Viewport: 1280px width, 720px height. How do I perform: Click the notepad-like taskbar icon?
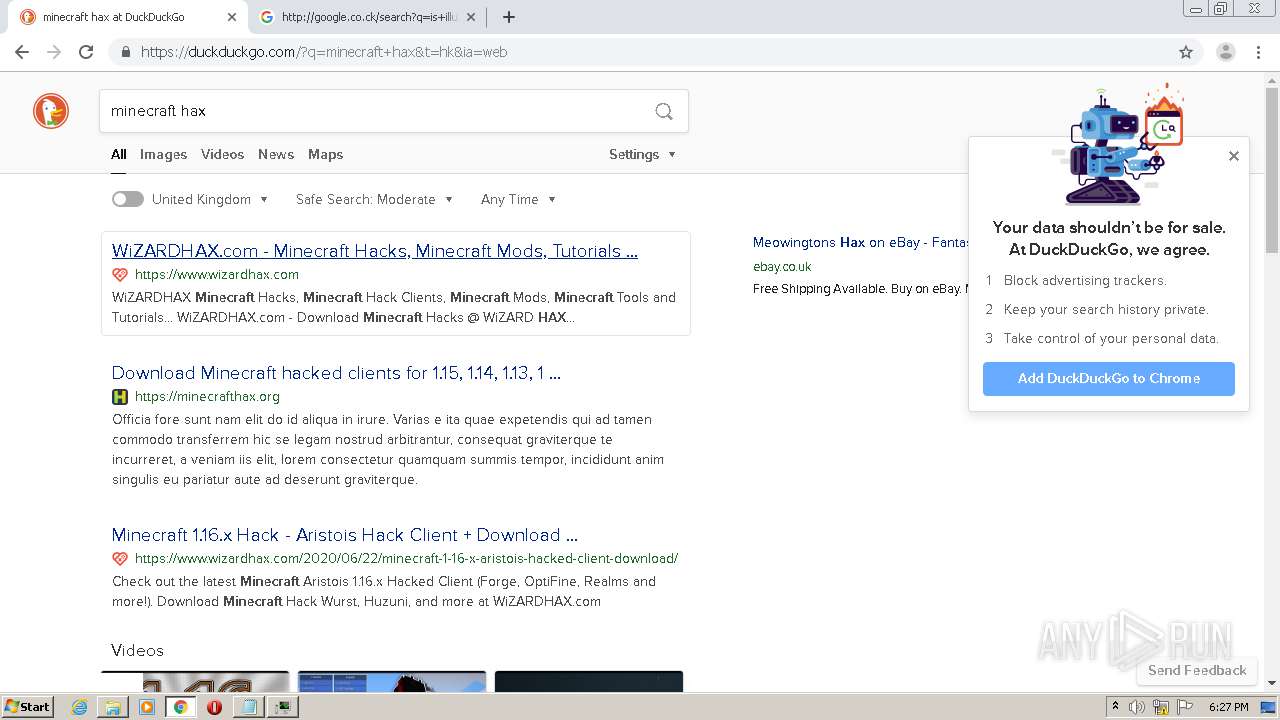pyautogui.click(x=248, y=707)
